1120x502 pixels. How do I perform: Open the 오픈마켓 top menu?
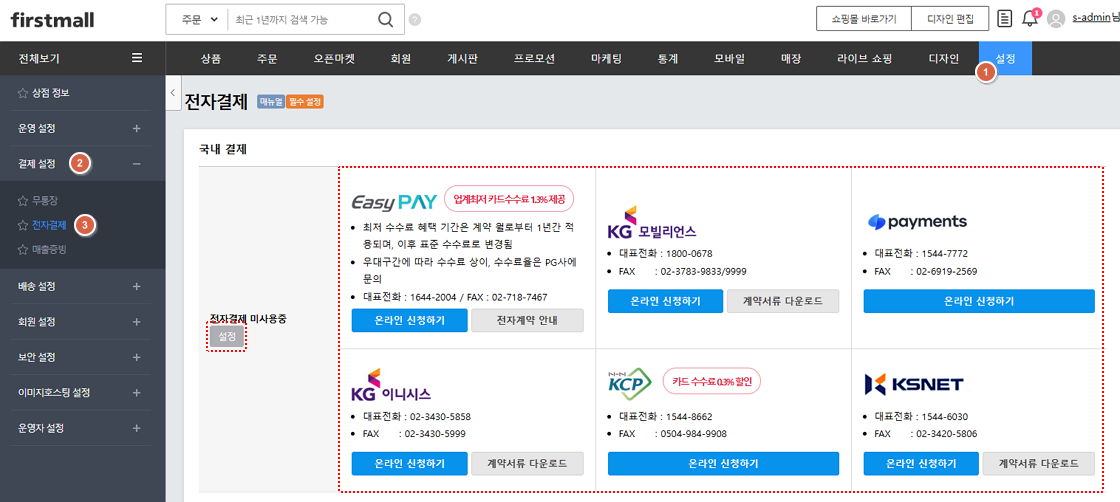click(334, 59)
